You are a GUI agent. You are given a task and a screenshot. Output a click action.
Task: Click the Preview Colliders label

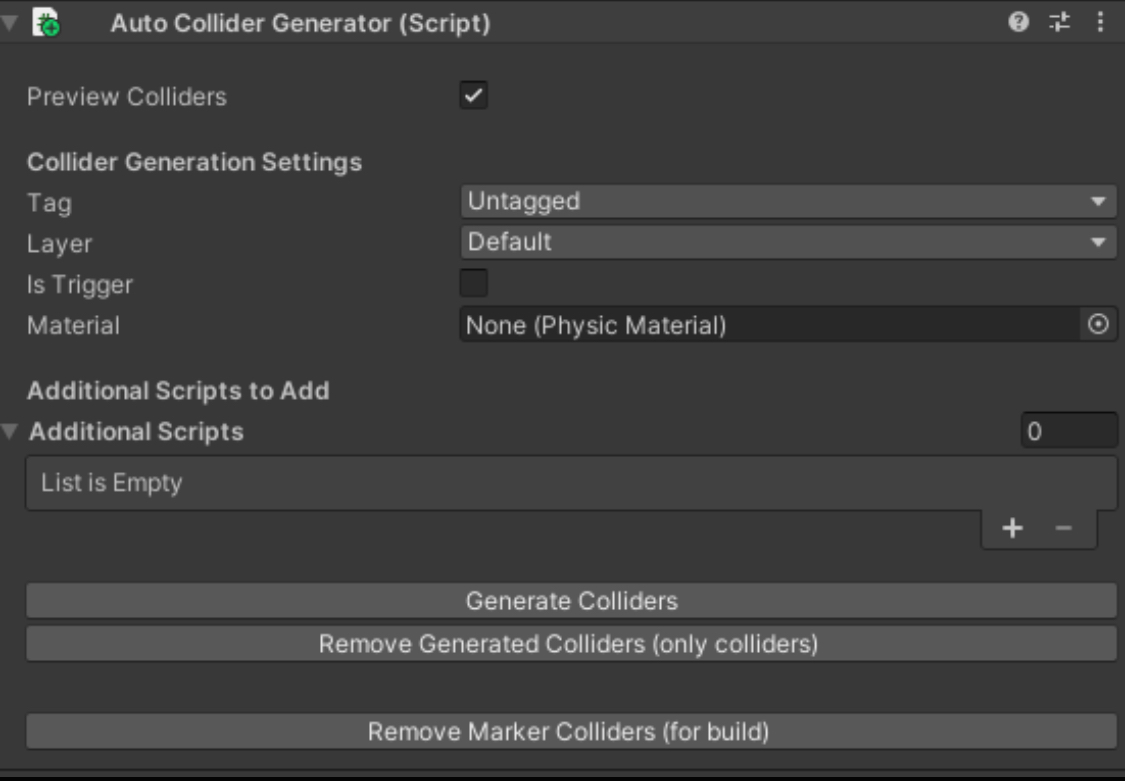point(126,97)
